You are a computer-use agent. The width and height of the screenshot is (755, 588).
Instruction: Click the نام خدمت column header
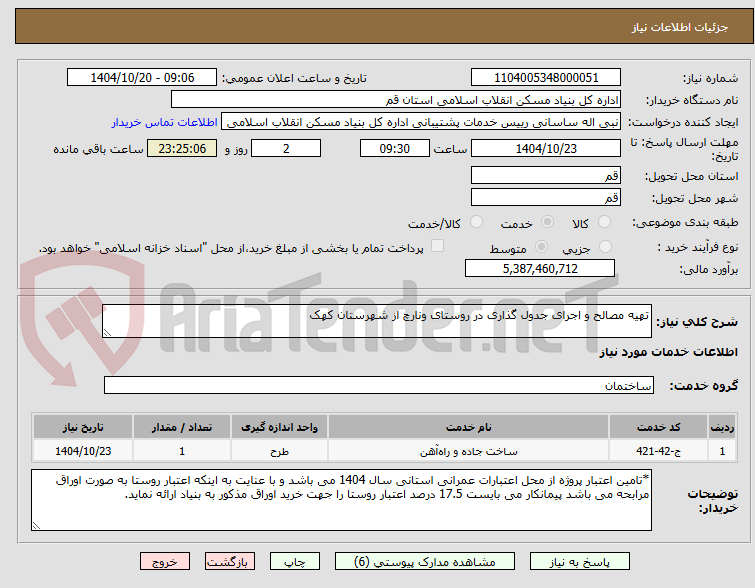tap(469, 427)
